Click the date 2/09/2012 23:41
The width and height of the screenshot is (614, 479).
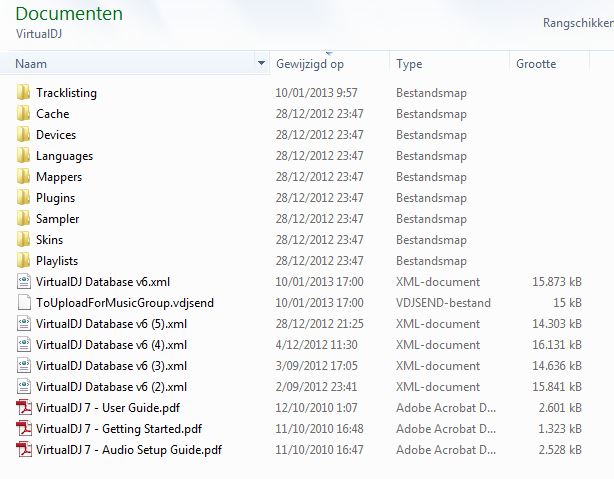(x=316, y=387)
